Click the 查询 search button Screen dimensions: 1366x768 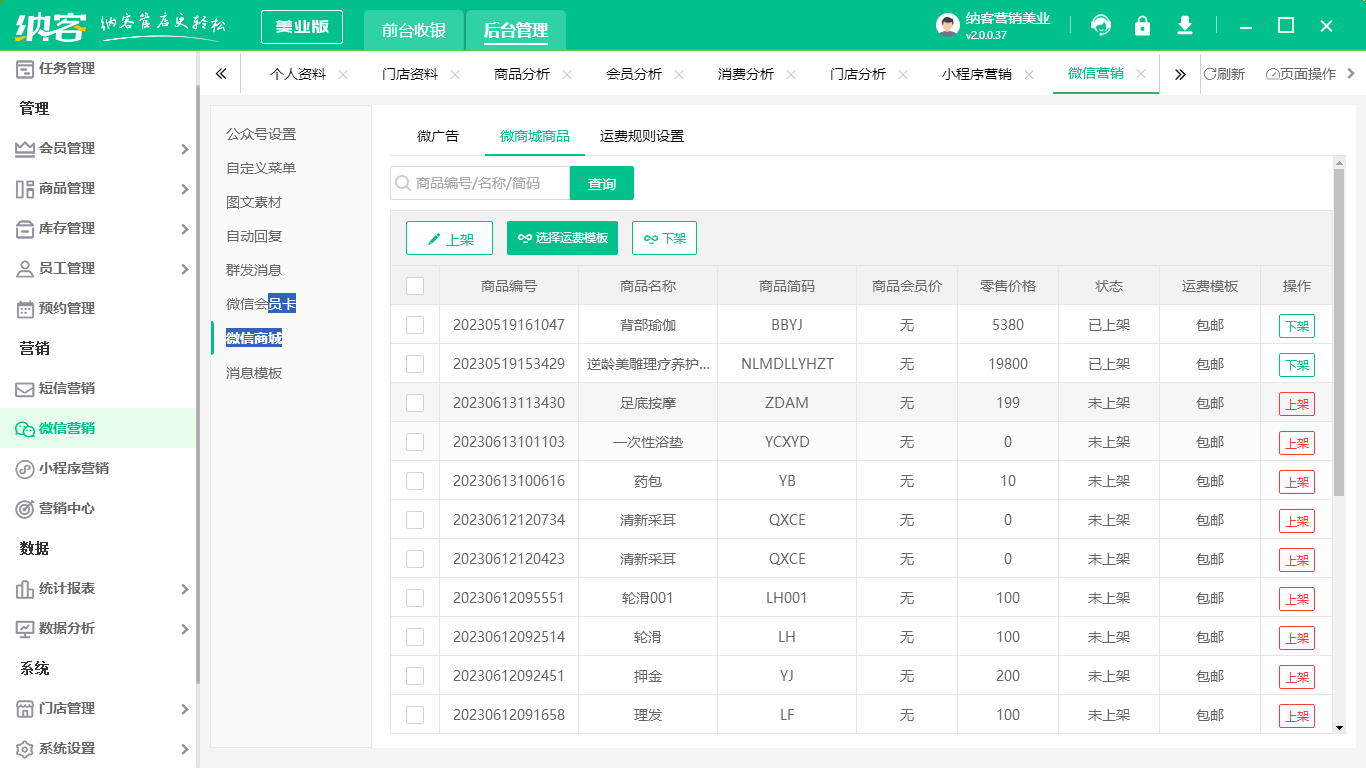click(602, 183)
